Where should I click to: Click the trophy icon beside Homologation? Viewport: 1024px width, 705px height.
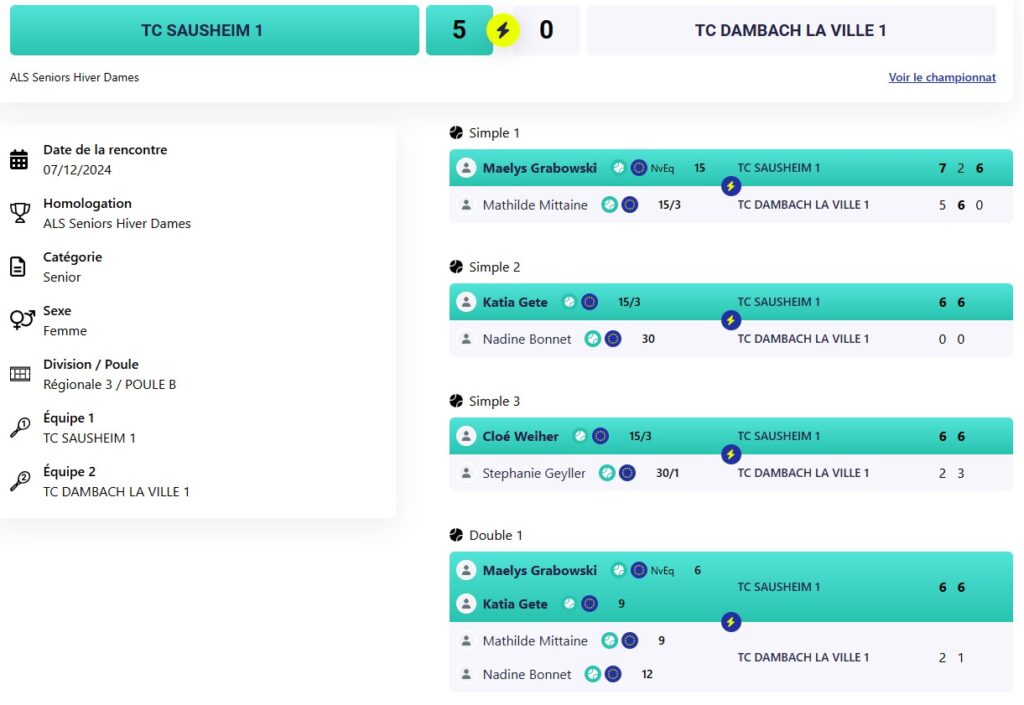[x=20, y=213]
